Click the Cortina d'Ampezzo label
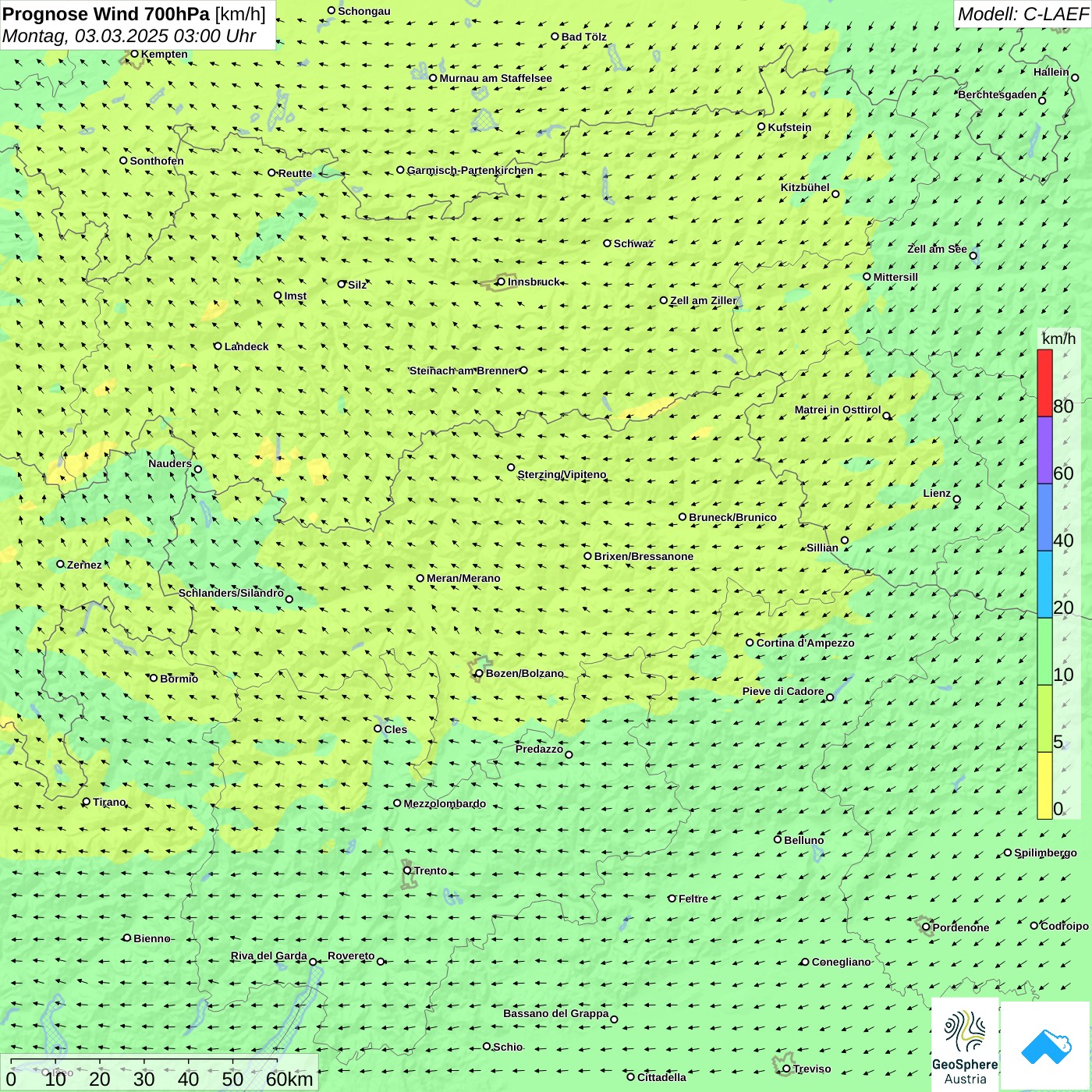The image size is (1092, 1092). coord(805,643)
